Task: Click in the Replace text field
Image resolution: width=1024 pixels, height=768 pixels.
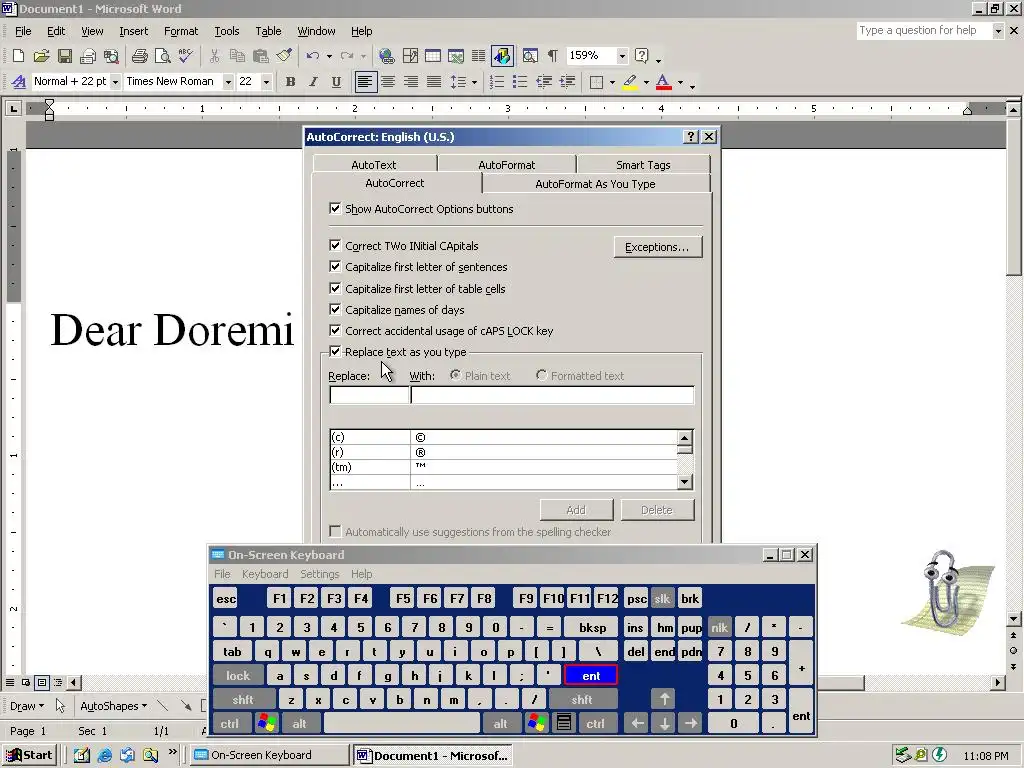Action: (x=370, y=394)
